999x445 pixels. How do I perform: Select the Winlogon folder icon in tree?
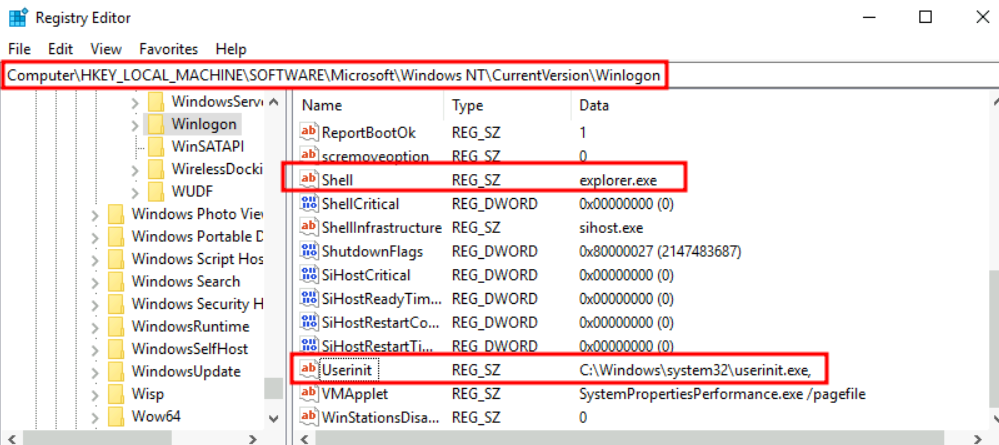click(x=156, y=124)
